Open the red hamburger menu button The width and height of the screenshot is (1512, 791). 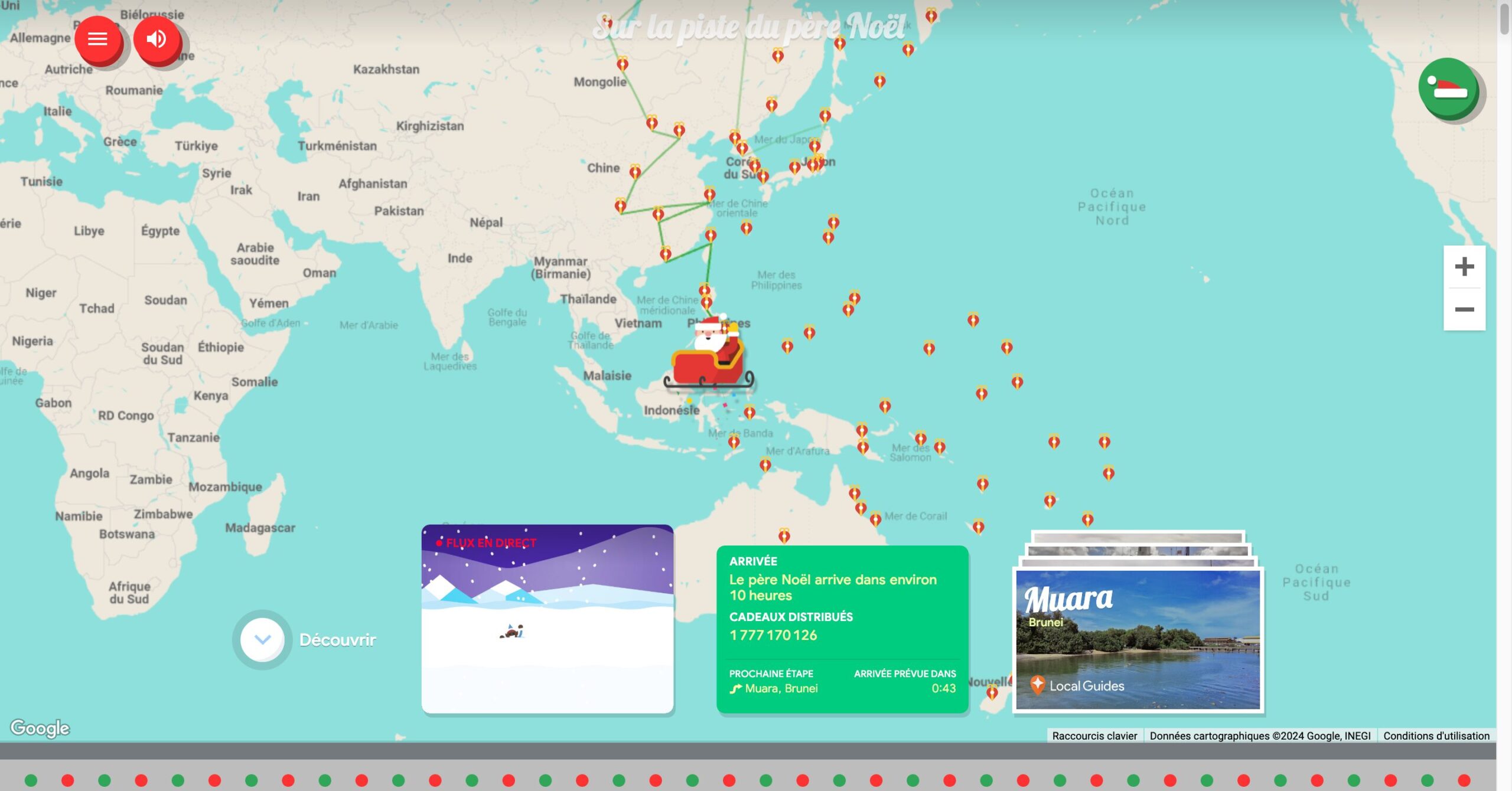(x=97, y=39)
